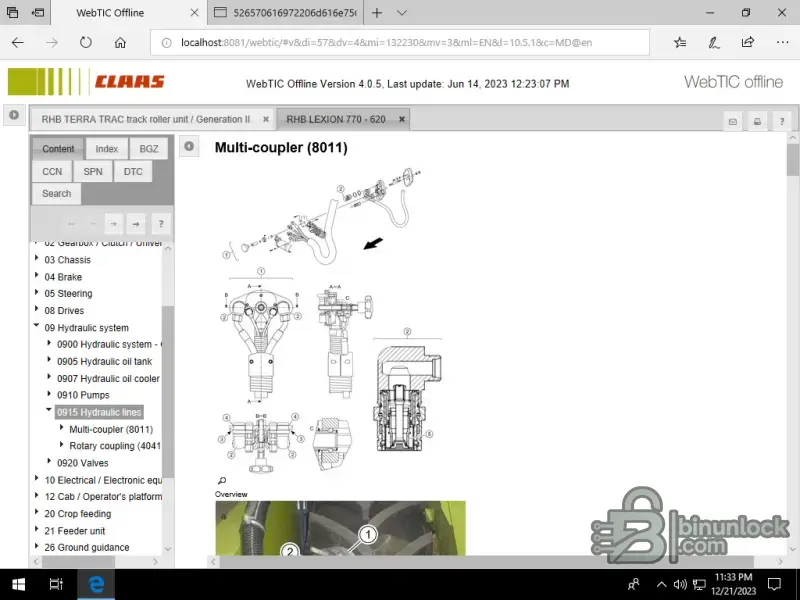Open the SPN navigation tab
Image resolution: width=800 pixels, height=600 pixels.
93,171
